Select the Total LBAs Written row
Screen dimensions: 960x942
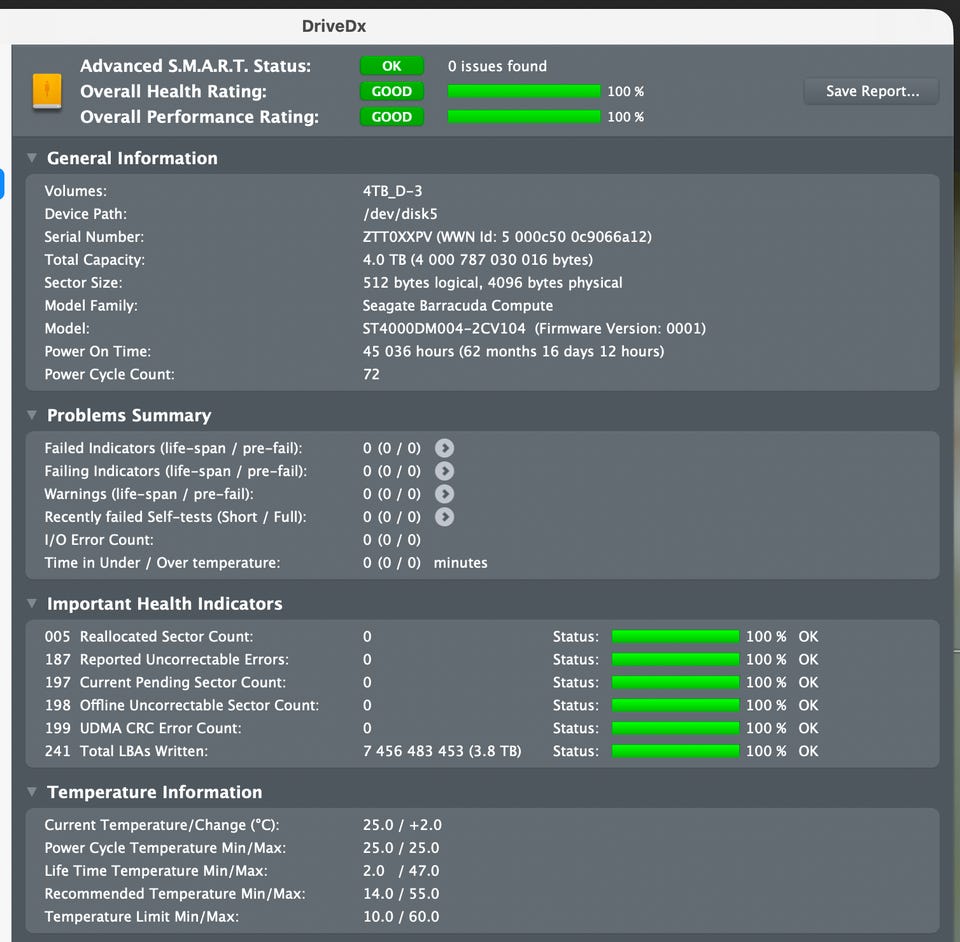point(482,751)
